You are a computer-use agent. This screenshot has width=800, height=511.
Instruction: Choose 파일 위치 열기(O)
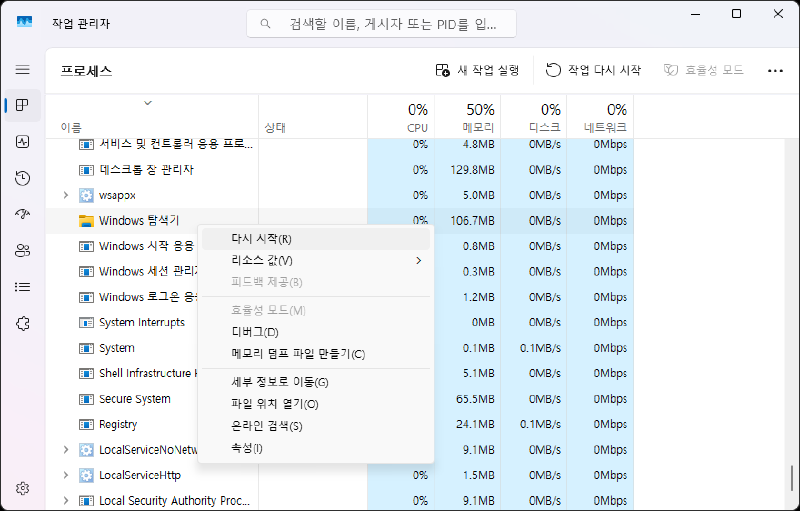point(316,404)
